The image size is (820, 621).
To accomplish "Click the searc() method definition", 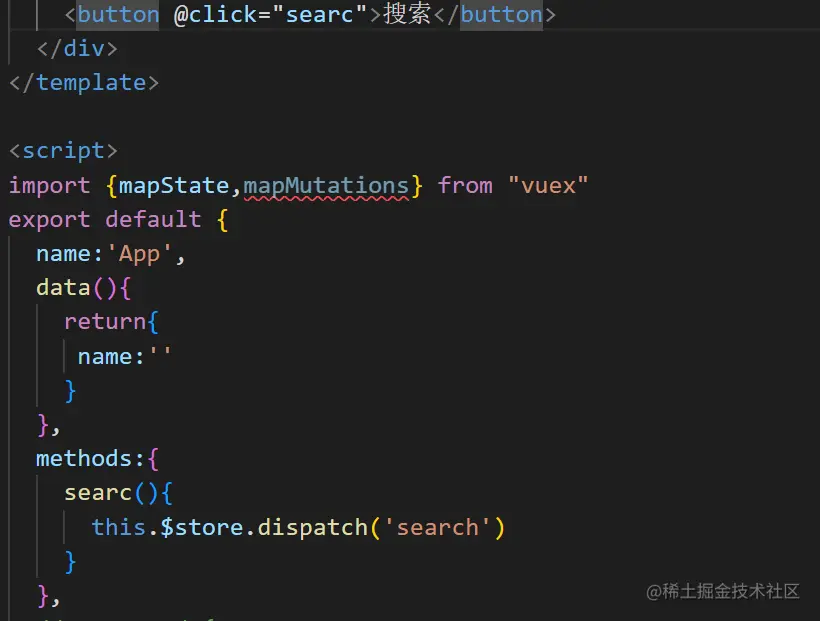I will point(98,493).
